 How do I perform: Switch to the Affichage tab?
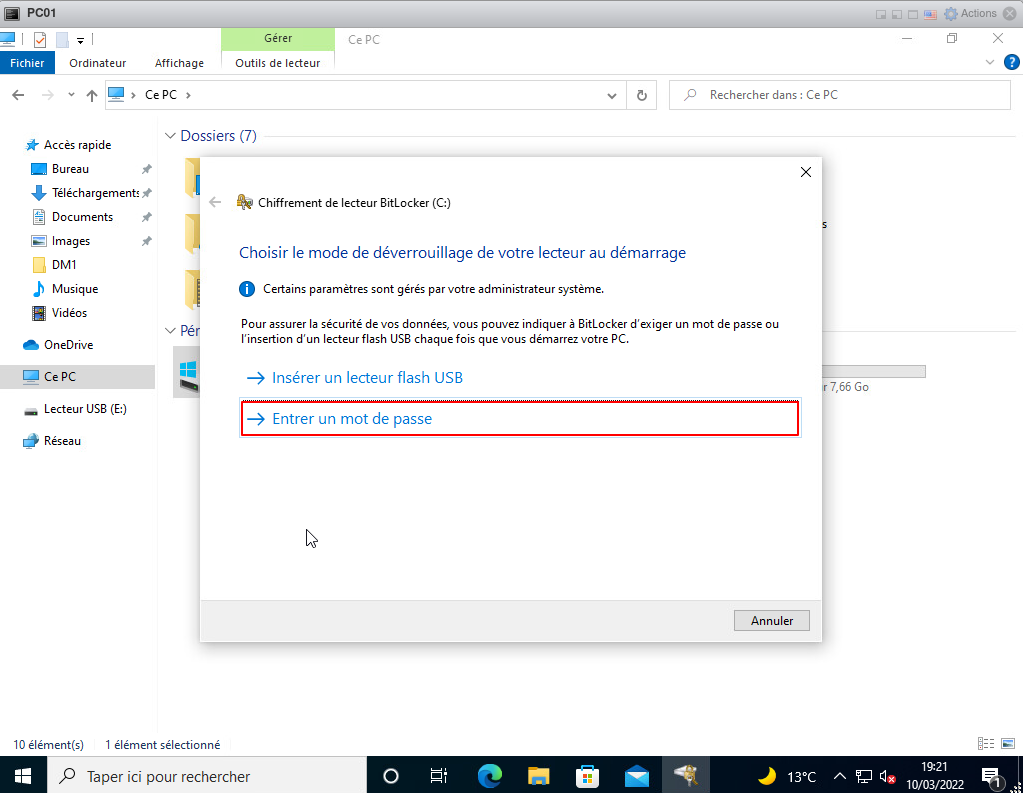(x=179, y=63)
